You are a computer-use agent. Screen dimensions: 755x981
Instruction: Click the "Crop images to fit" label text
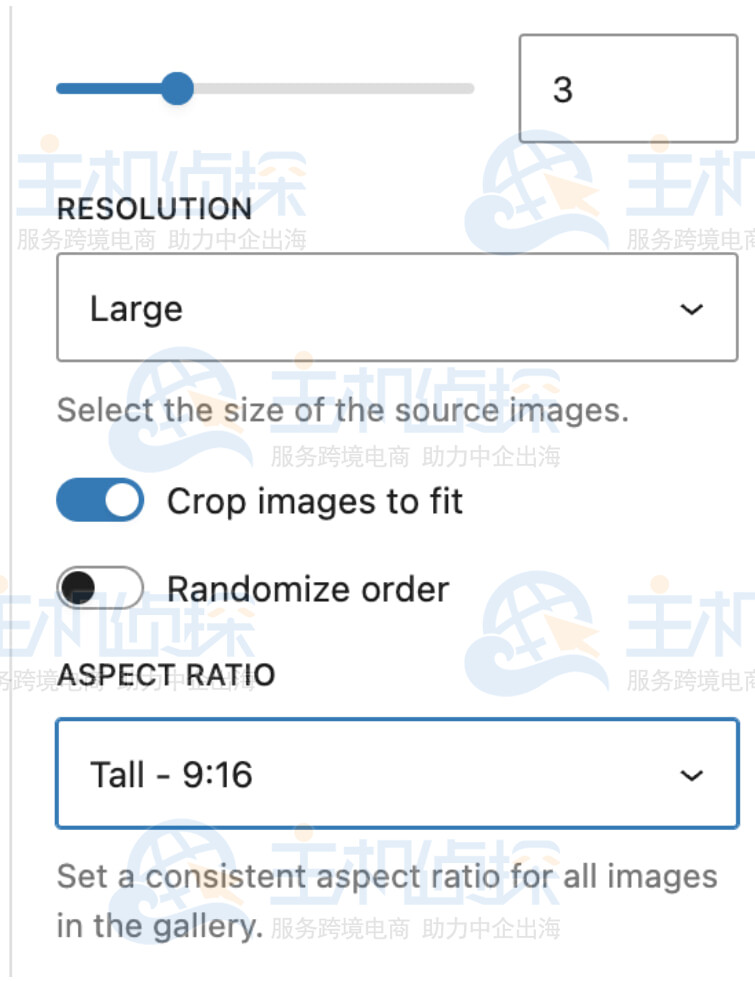[315, 501]
